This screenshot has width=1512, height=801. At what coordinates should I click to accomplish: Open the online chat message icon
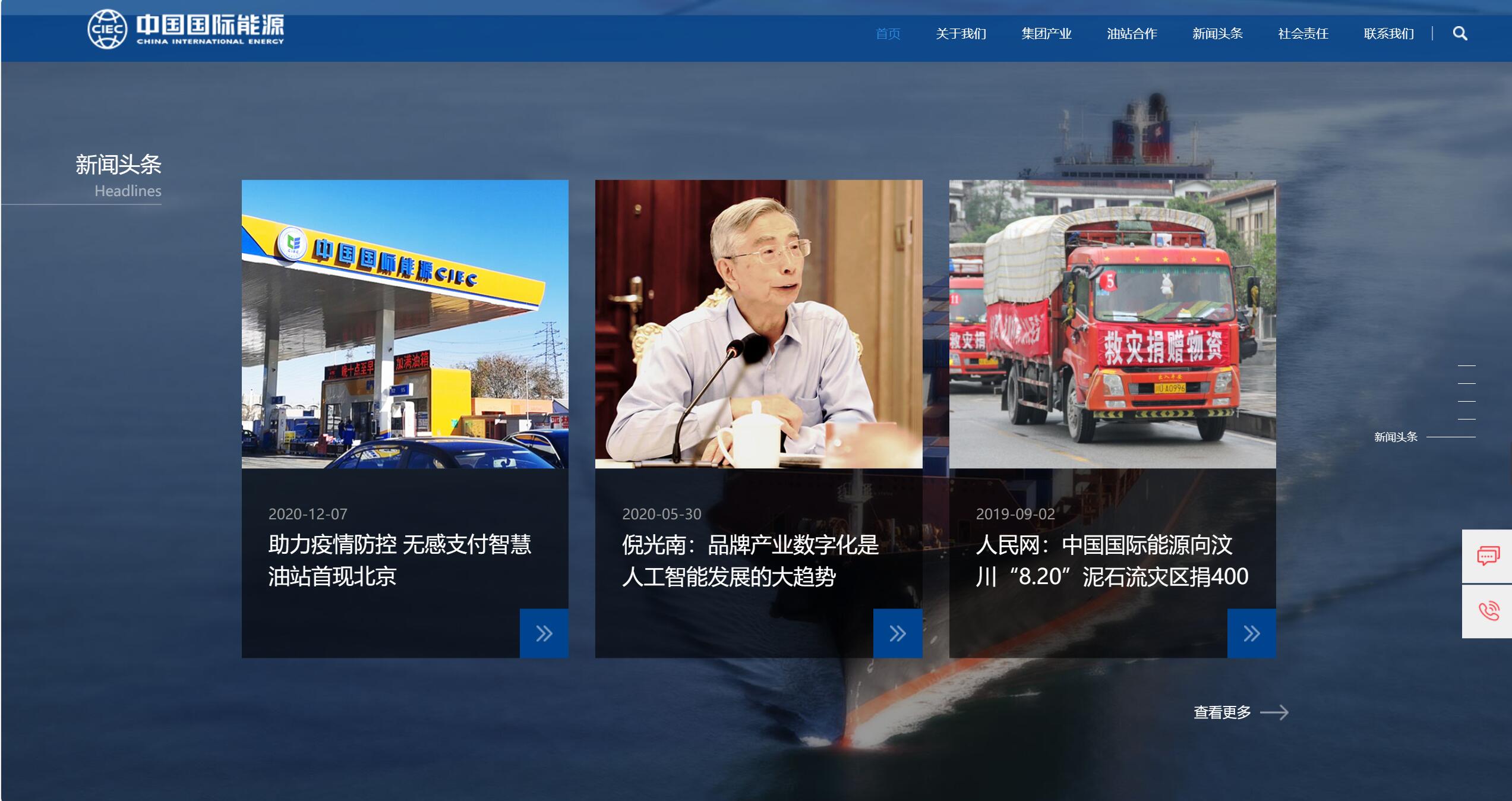(1488, 556)
